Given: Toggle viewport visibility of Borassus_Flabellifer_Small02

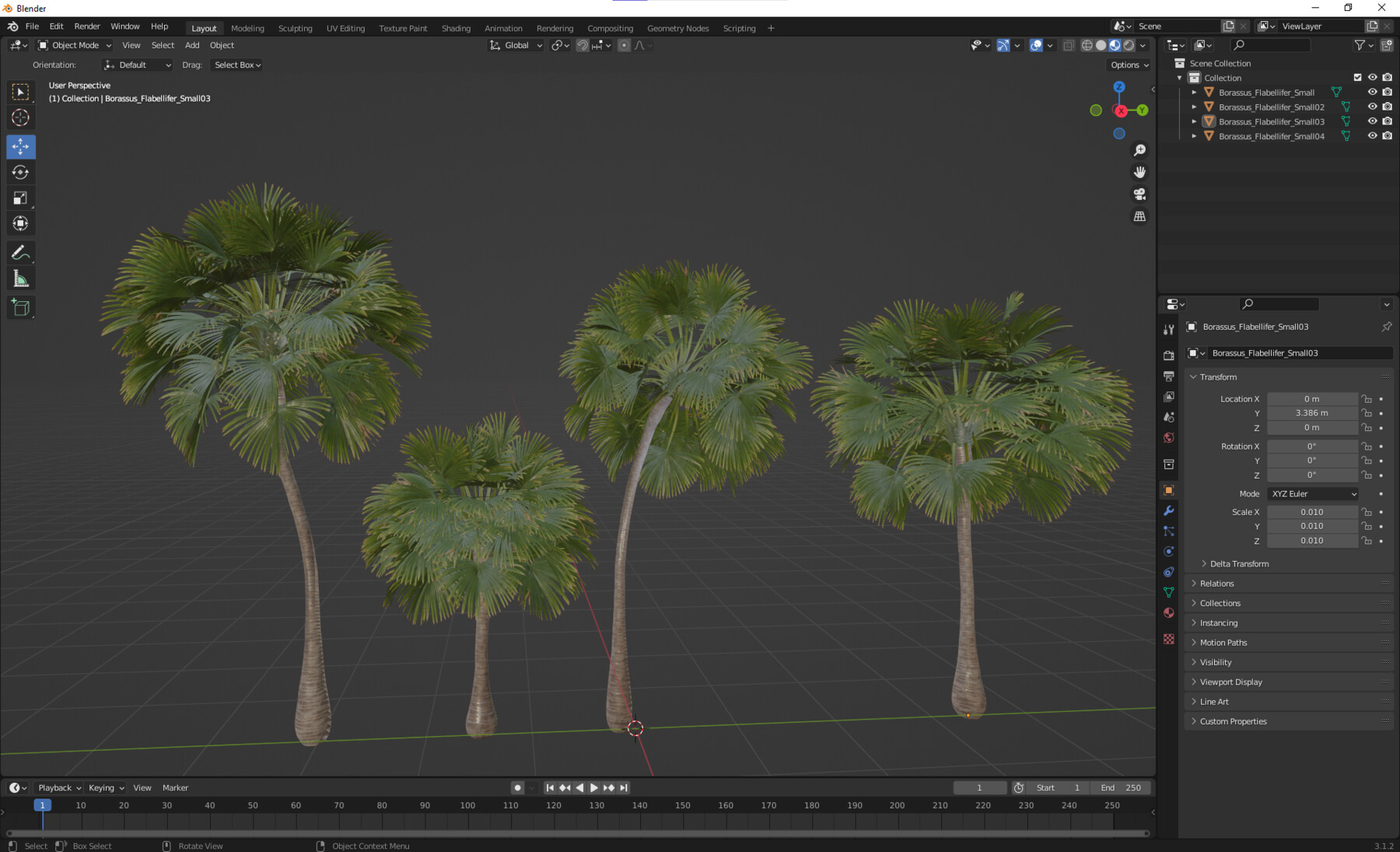Looking at the screenshot, I should [1373, 107].
